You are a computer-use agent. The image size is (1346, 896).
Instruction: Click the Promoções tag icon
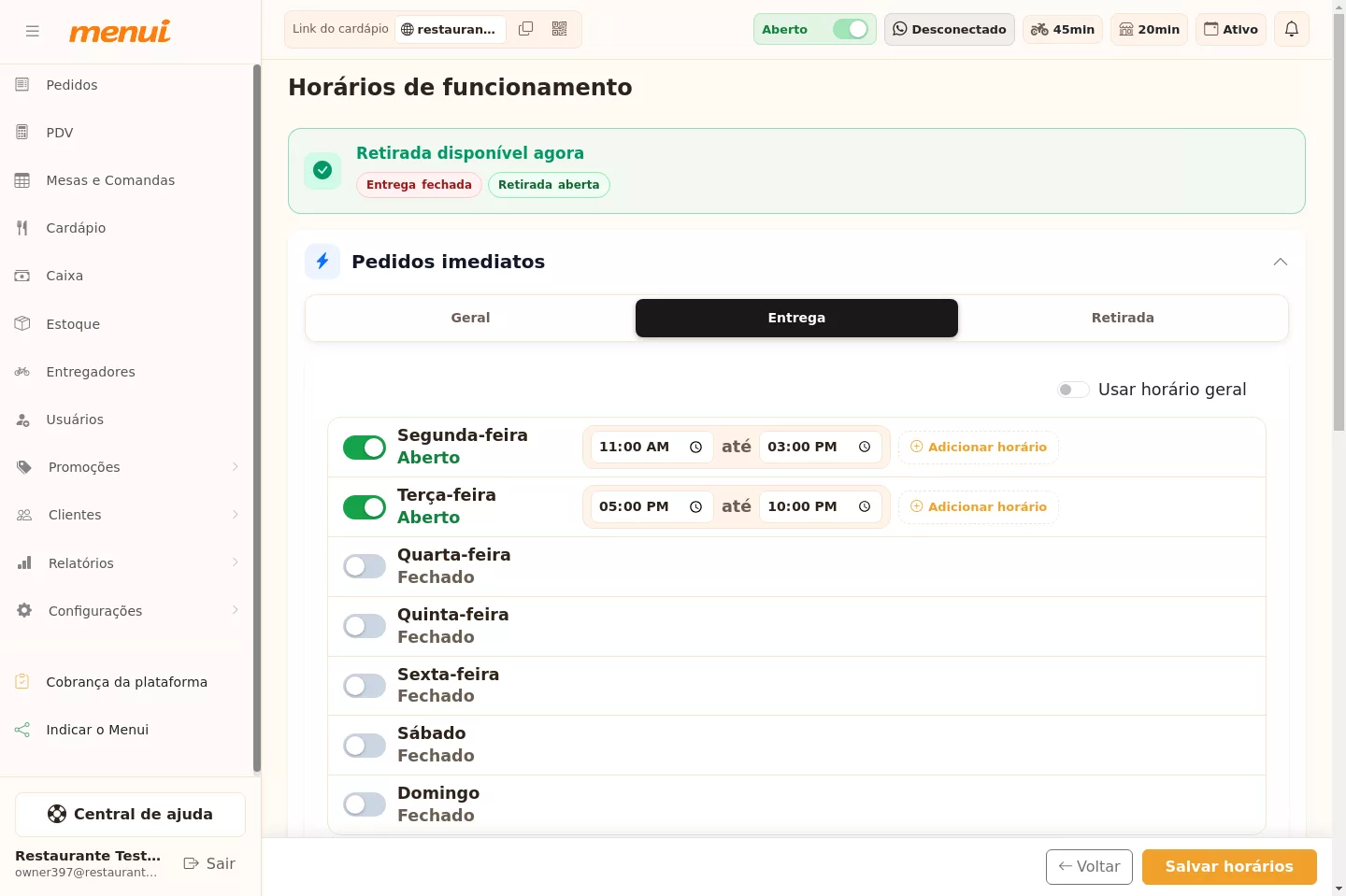pyautogui.click(x=24, y=467)
